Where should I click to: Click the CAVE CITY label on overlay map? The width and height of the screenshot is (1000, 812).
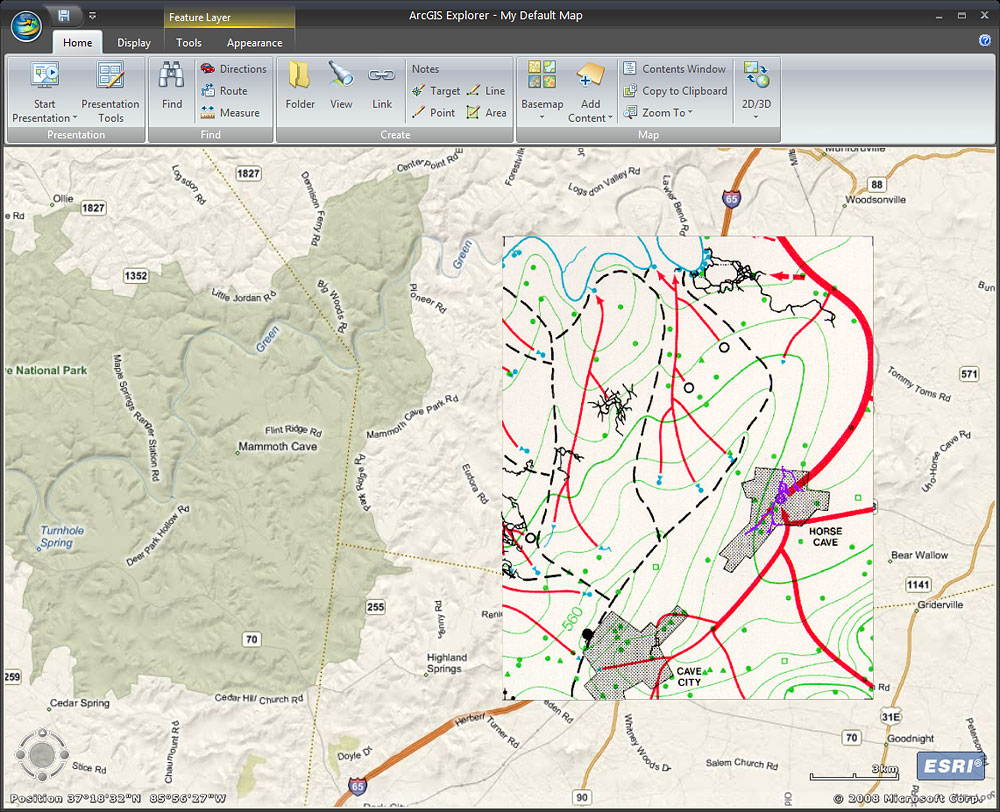(x=689, y=677)
